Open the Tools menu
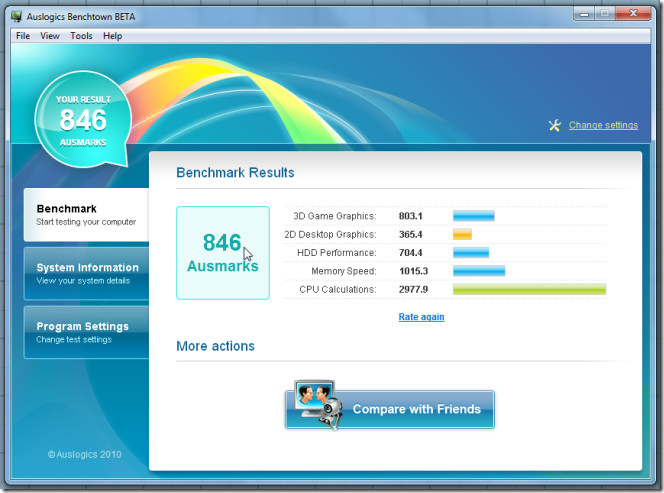 pyautogui.click(x=81, y=36)
